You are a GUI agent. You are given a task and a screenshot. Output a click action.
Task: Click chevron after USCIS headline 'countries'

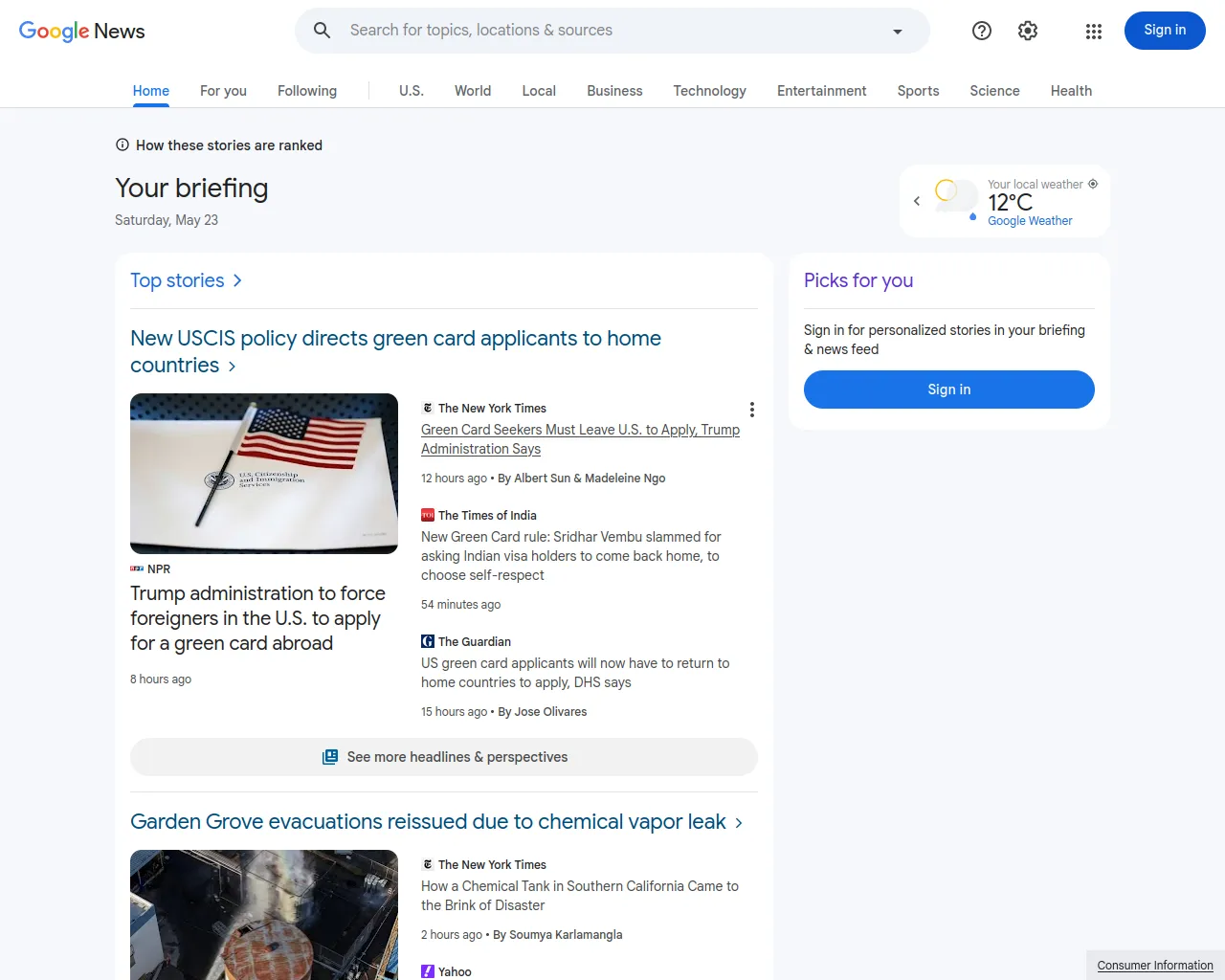click(232, 367)
